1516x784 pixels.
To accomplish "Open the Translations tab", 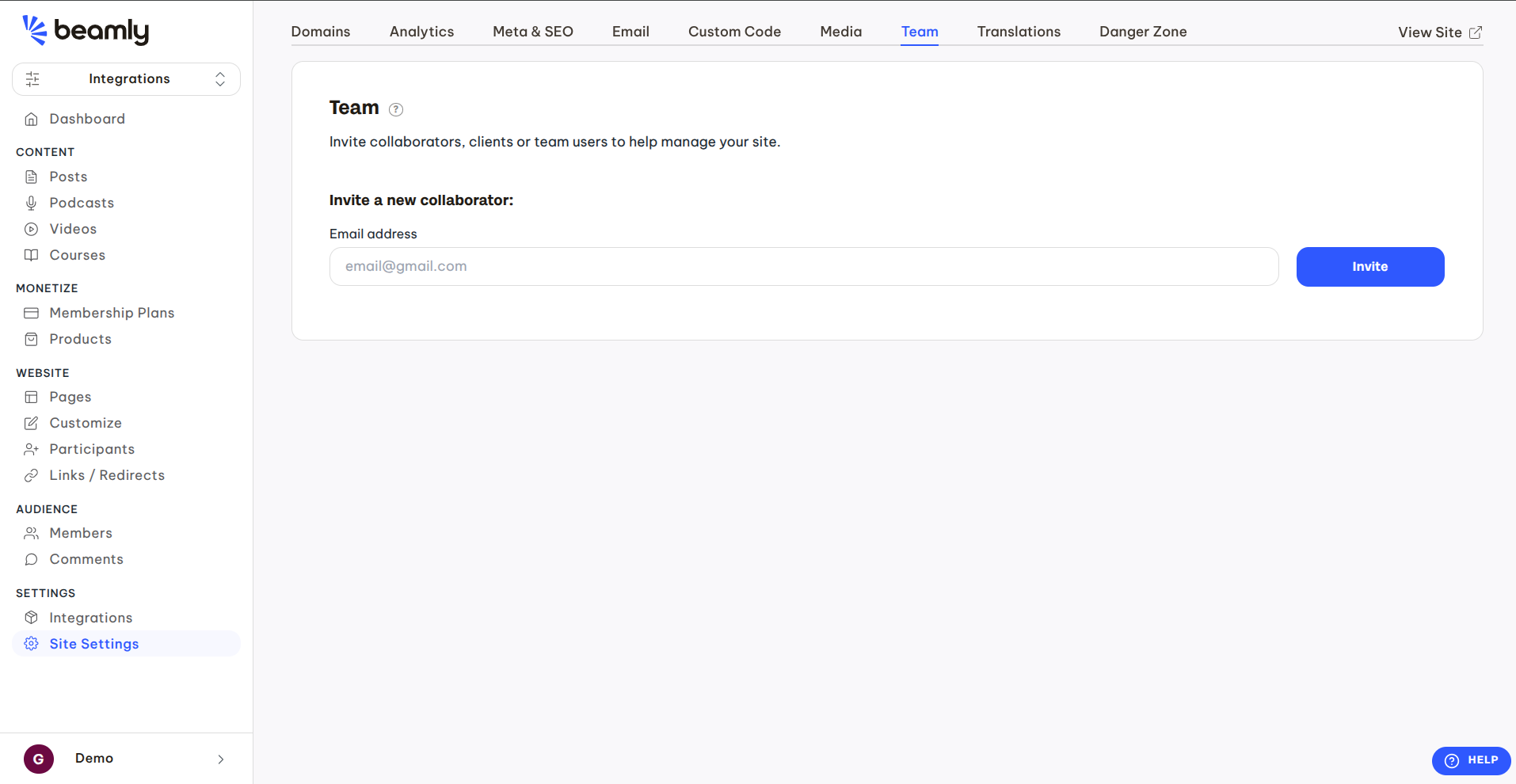I will click(x=1019, y=32).
